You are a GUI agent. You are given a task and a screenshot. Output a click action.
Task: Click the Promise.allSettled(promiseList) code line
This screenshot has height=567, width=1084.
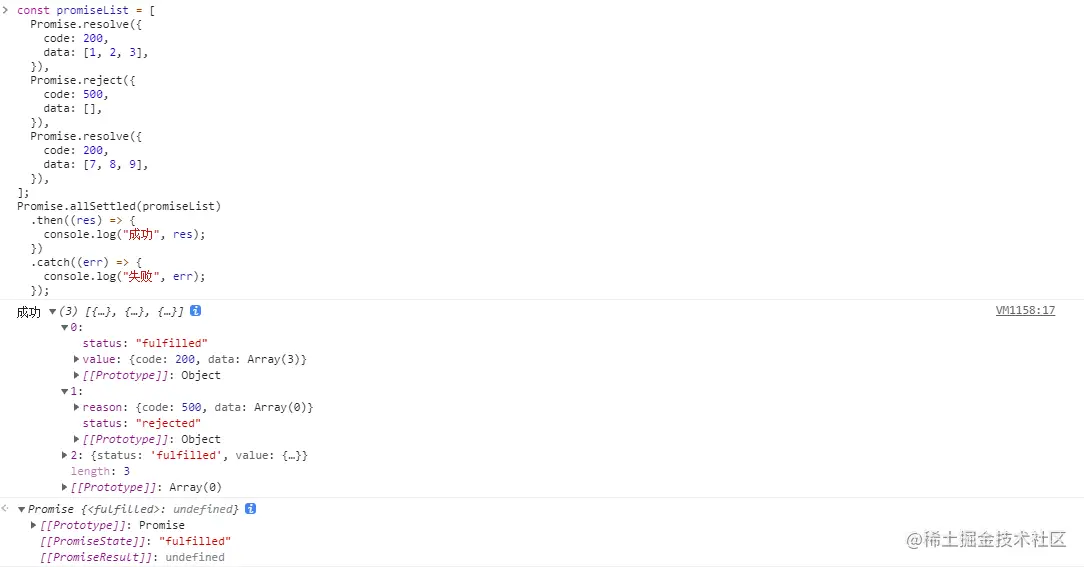tap(119, 206)
